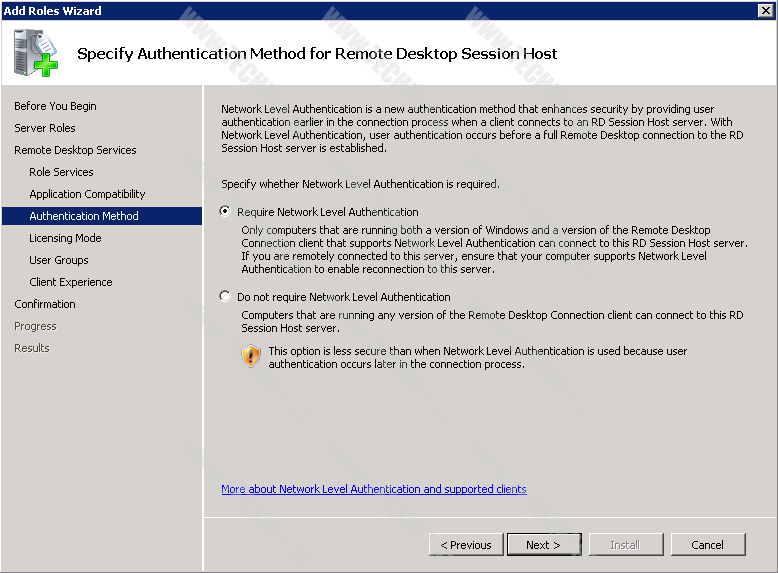Screen dimensions: 778x573
Task: Open the Server Roles step
Action: click(45, 128)
